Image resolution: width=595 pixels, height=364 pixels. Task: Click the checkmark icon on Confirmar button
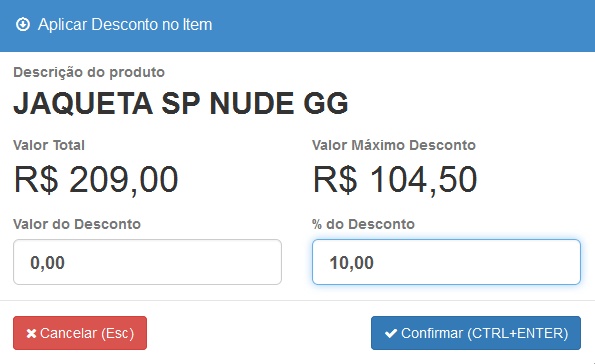tap(390, 334)
